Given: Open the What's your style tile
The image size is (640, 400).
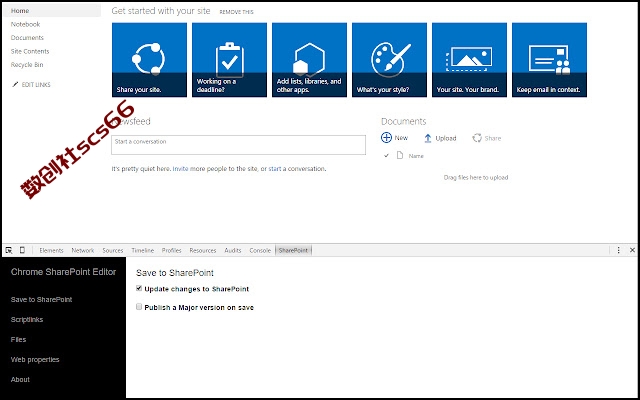Looking at the screenshot, I should point(389,60).
